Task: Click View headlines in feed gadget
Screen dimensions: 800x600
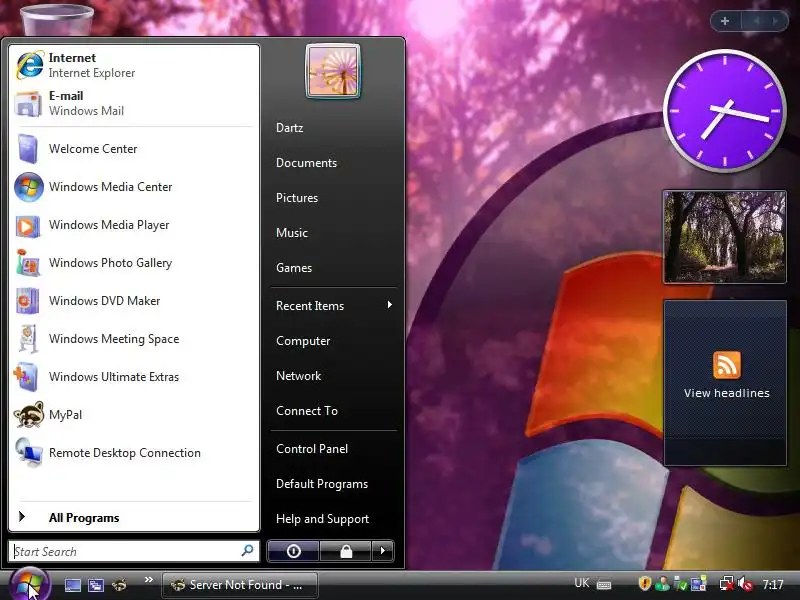Action: click(x=727, y=393)
